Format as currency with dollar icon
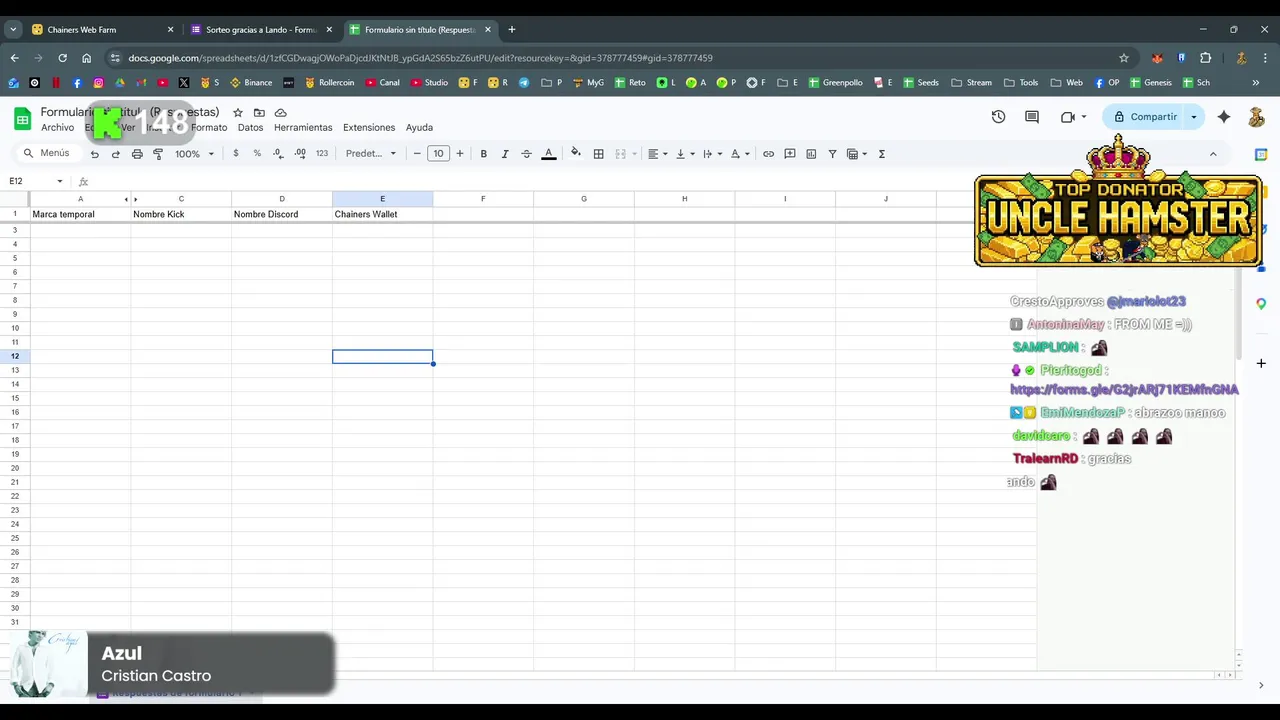The image size is (1280, 720). coord(236,154)
